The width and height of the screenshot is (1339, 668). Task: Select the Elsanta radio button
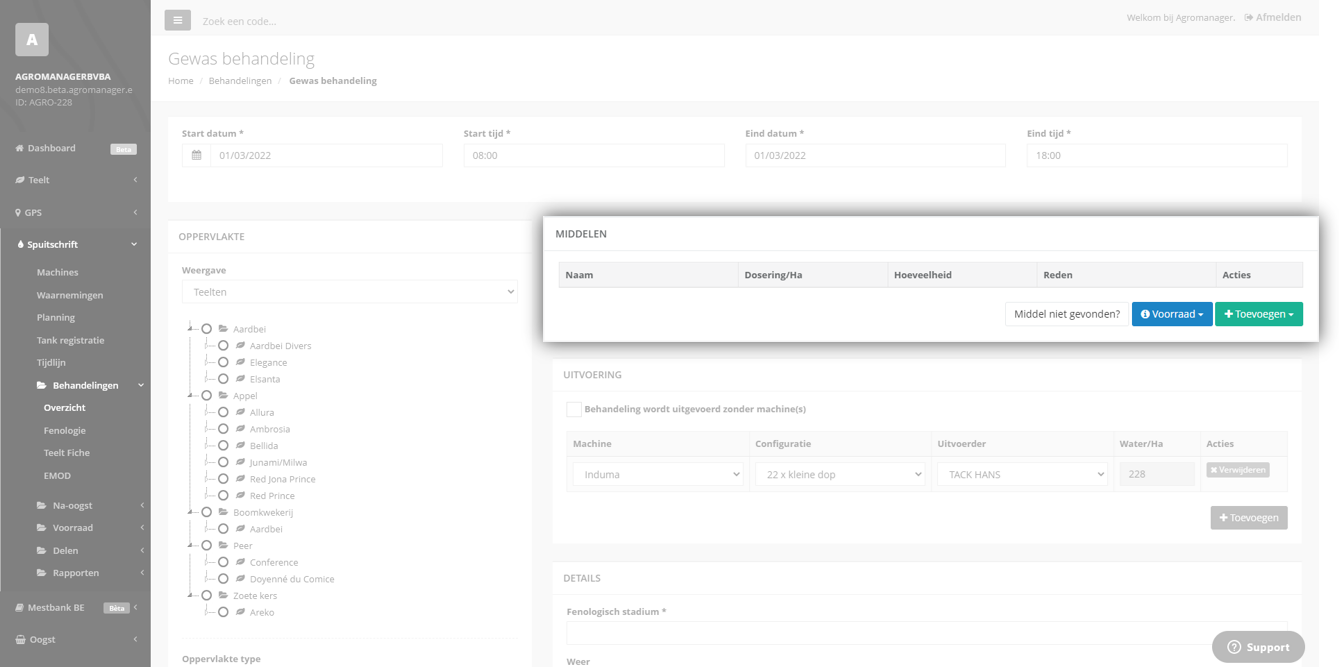click(223, 379)
